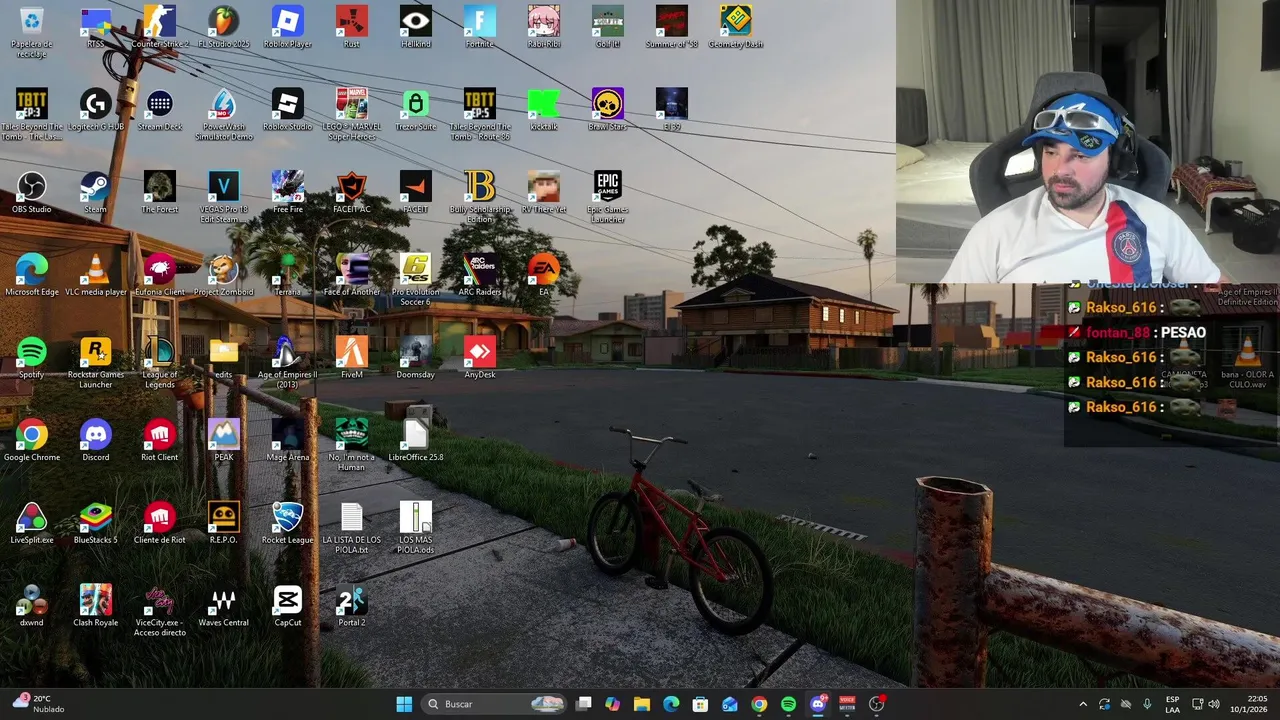Select the ARC Raiders desktop icon
Screen dimensions: 1280x720
click(x=479, y=275)
